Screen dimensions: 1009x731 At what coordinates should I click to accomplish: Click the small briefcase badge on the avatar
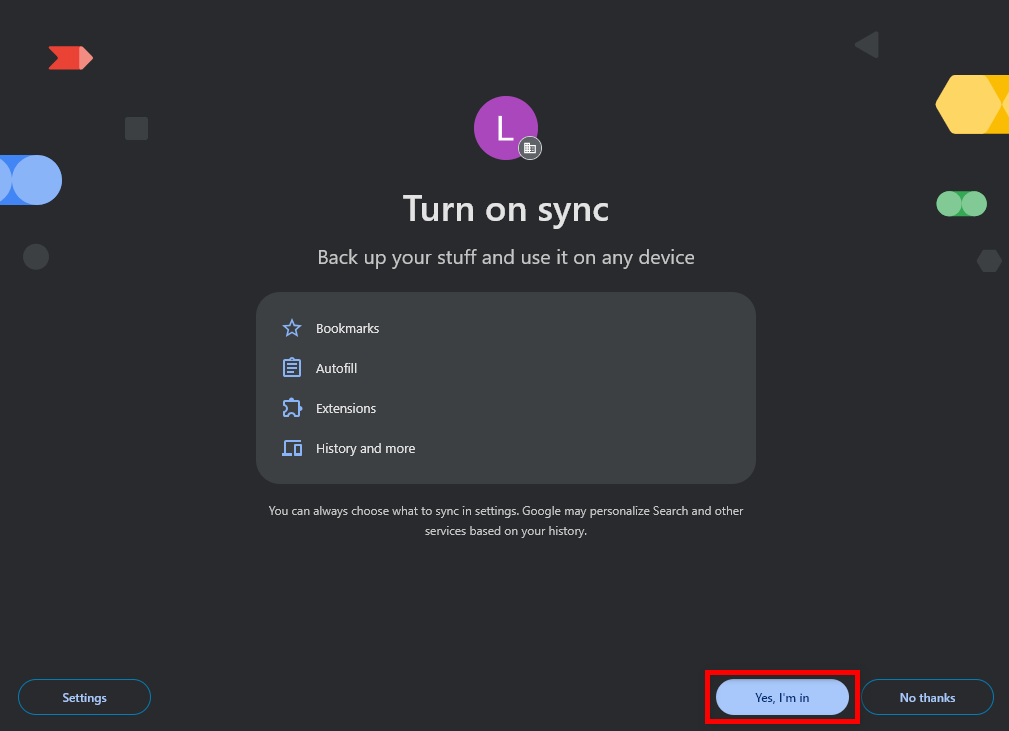point(530,148)
